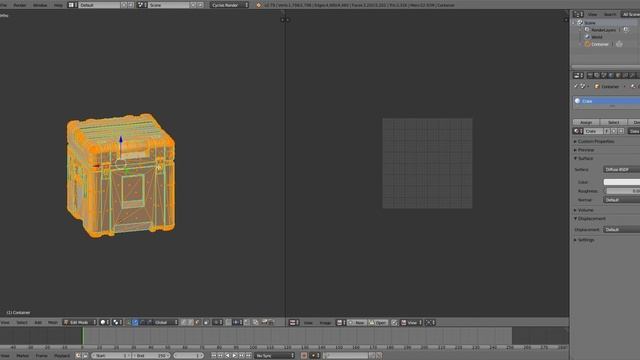Toggle the 3D manipulator widget on or off
640x360 pixels.
(129, 322)
